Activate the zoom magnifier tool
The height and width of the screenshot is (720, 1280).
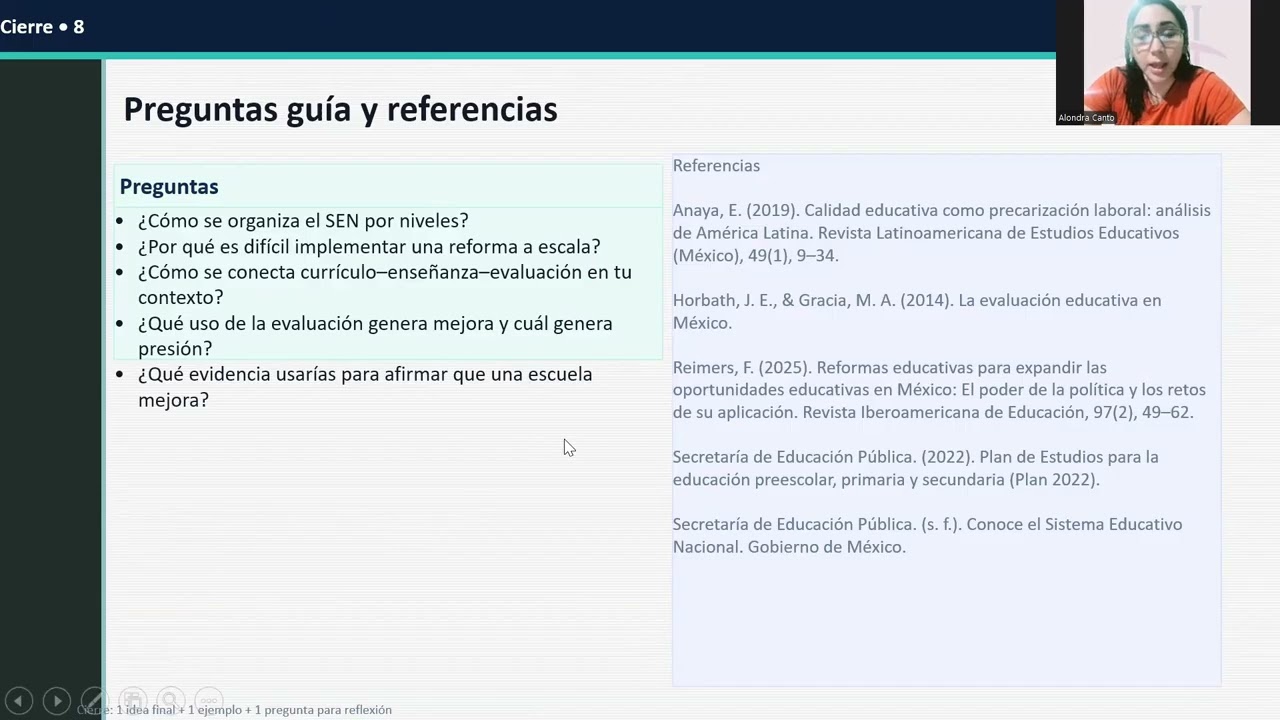click(x=170, y=701)
